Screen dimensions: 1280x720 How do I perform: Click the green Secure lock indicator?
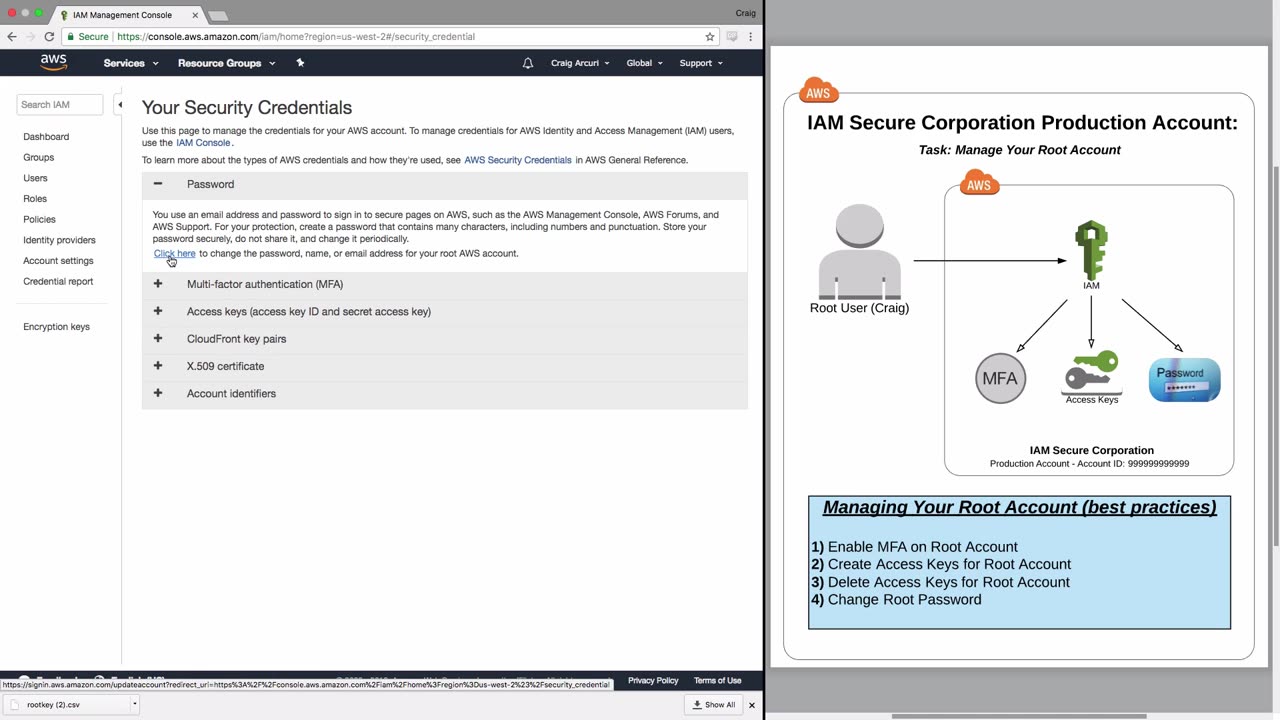pyautogui.click(x=88, y=37)
